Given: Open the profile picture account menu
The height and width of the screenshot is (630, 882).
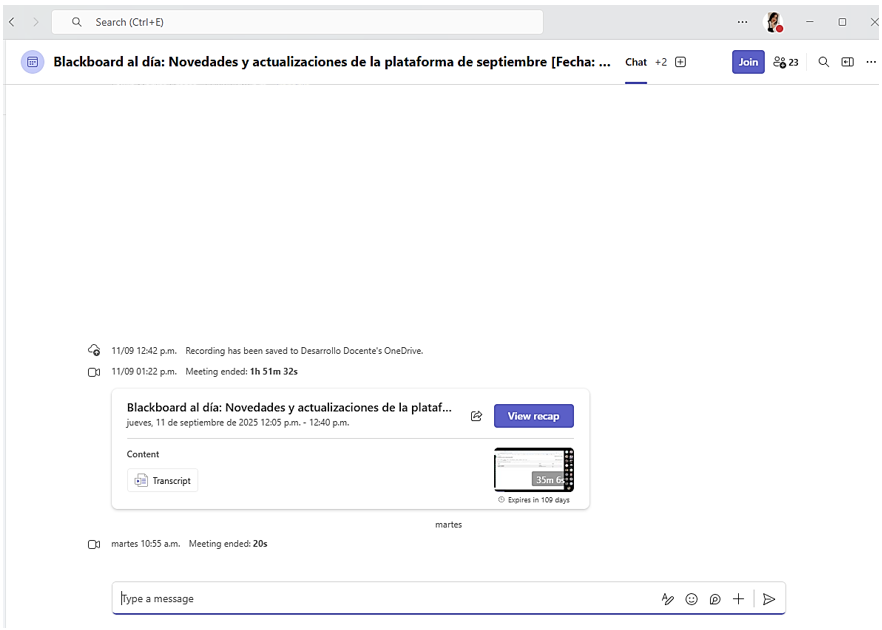Looking at the screenshot, I should [773, 22].
